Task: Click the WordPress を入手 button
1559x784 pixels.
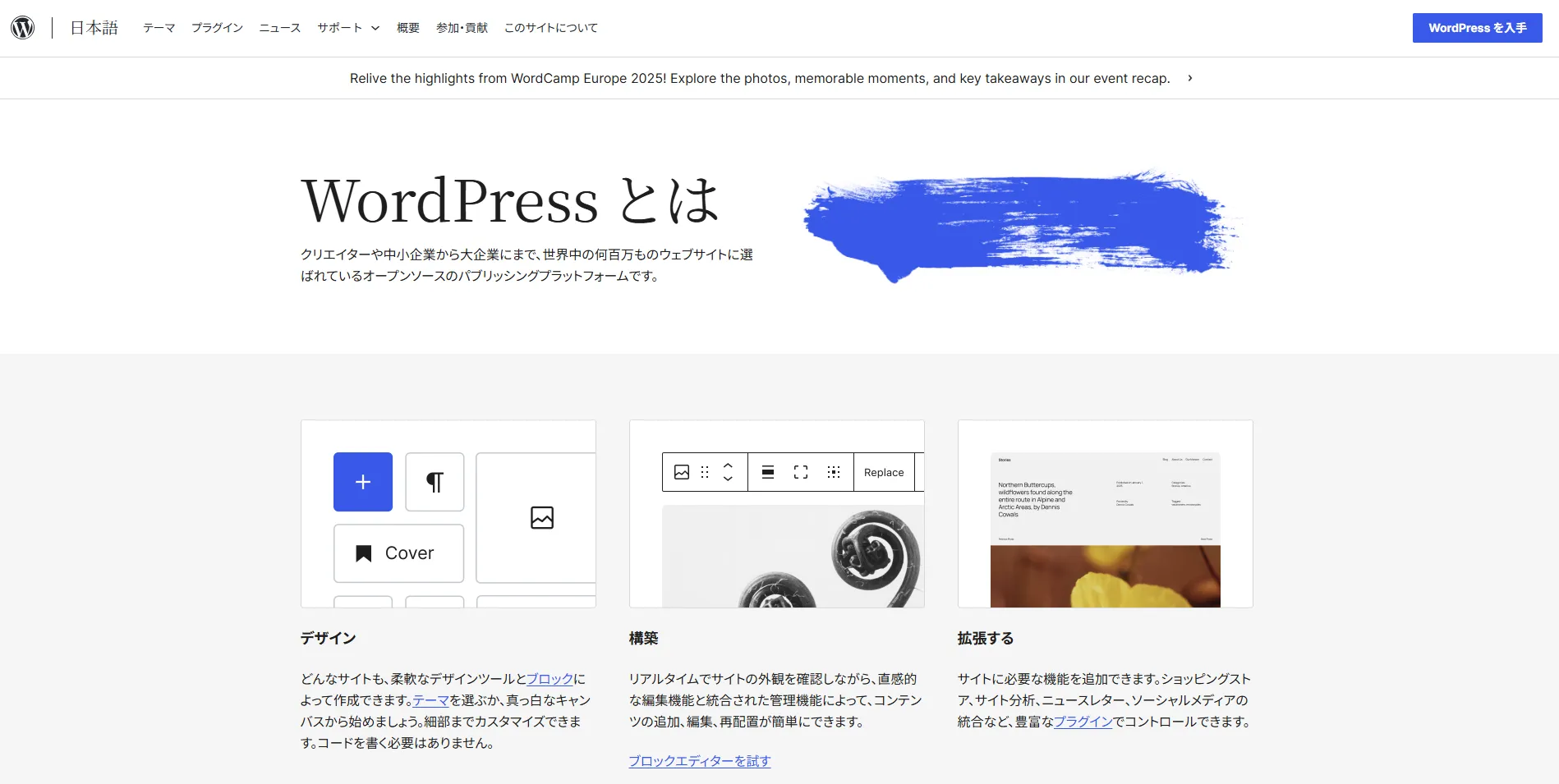Action: pos(1477,28)
